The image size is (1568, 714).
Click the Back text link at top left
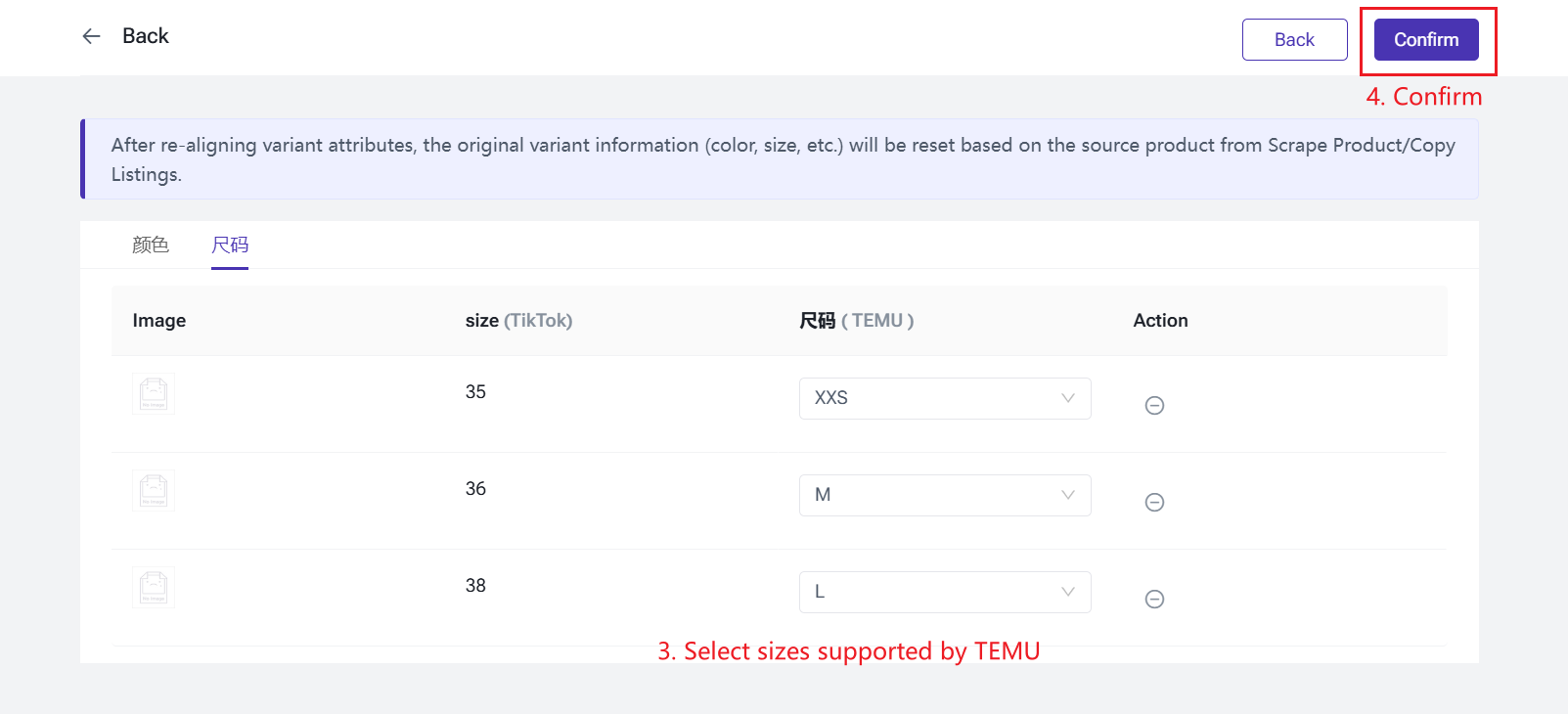pyautogui.click(x=146, y=36)
